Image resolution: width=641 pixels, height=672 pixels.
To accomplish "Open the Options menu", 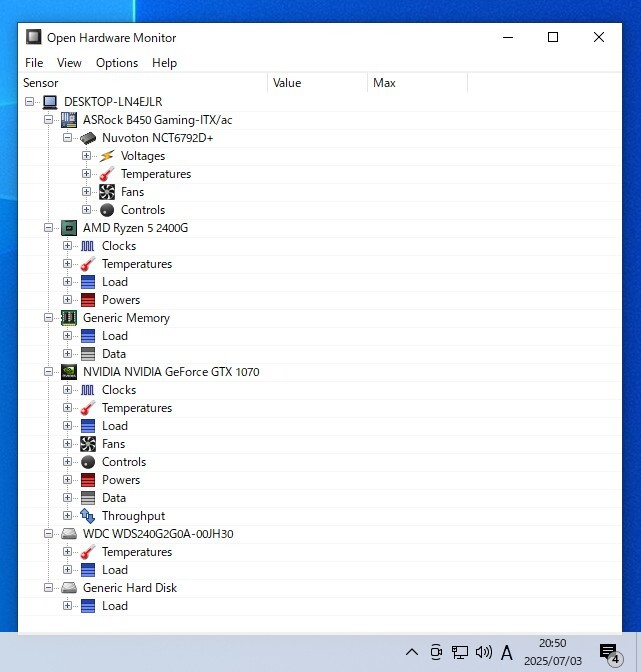I will 117,63.
